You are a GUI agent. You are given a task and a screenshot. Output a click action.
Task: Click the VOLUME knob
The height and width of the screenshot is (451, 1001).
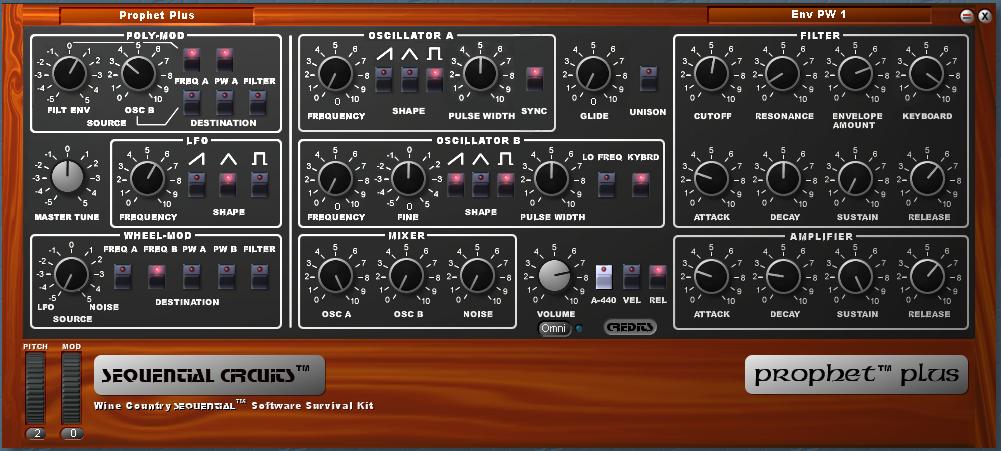pos(555,275)
